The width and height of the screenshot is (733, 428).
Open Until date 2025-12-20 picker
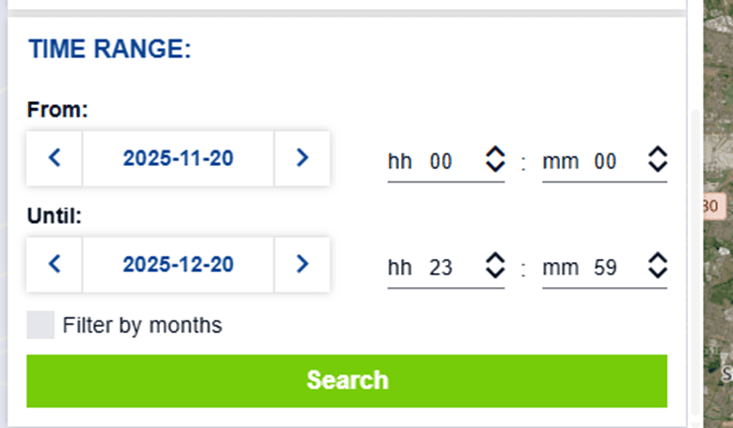(x=178, y=264)
